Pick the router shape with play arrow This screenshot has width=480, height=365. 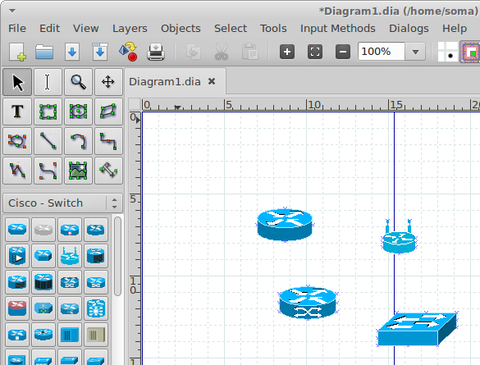17,256
